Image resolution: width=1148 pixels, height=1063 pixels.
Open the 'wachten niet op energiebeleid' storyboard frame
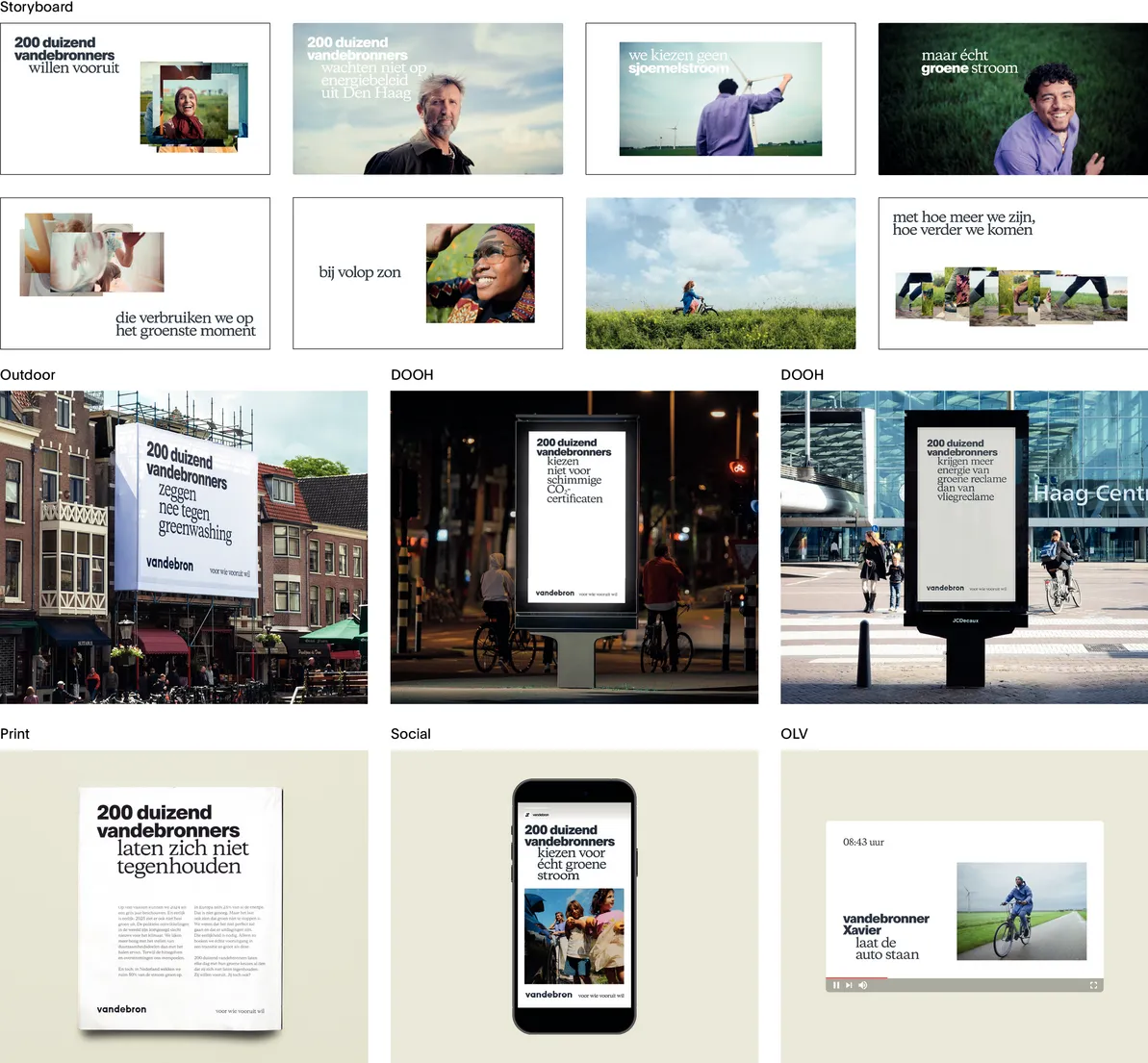427,99
